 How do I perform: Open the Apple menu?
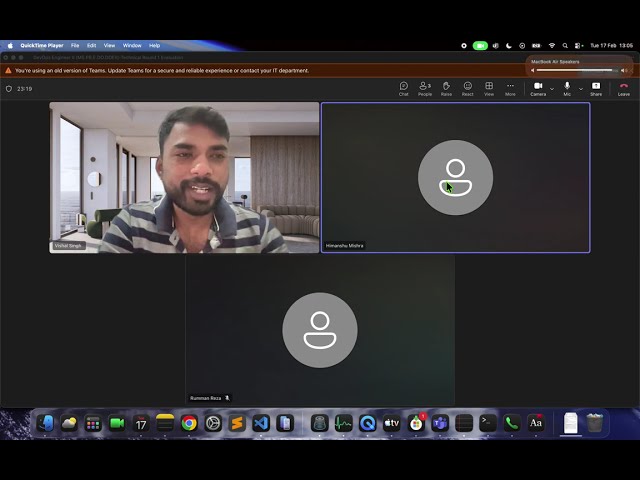click(x=10, y=45)
